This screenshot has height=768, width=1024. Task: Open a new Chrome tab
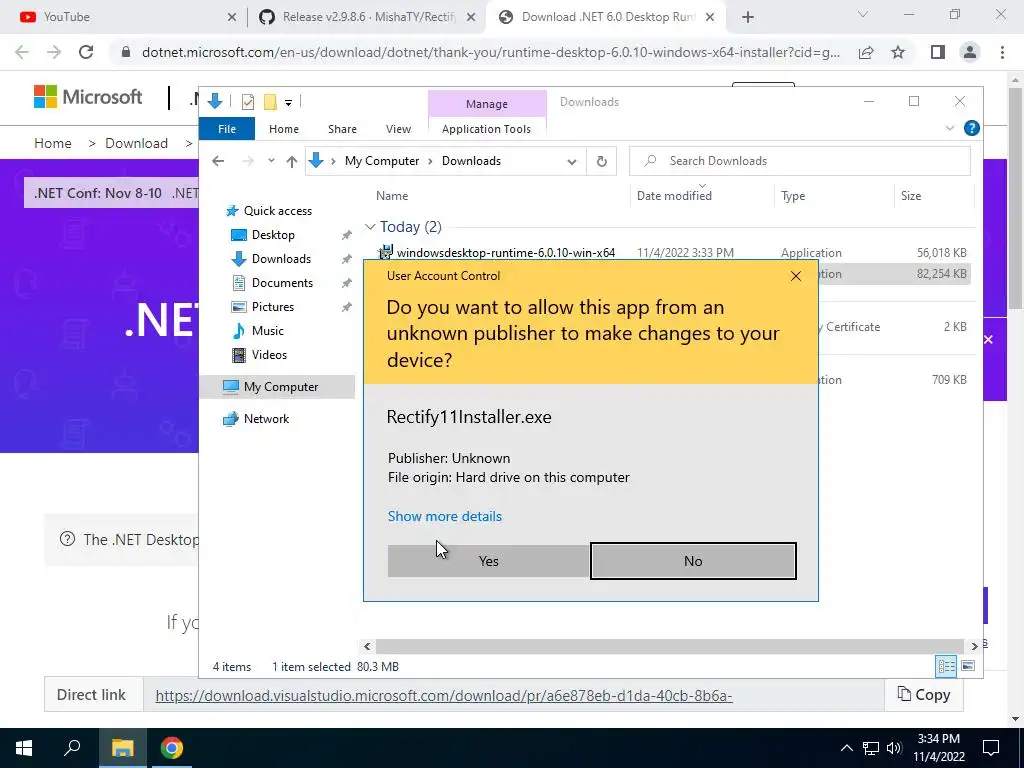pos(748,17)
